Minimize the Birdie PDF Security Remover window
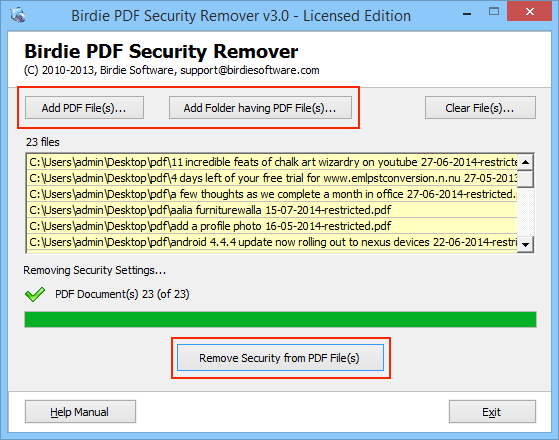Screen dimensions: 559x440 (467, 14)
